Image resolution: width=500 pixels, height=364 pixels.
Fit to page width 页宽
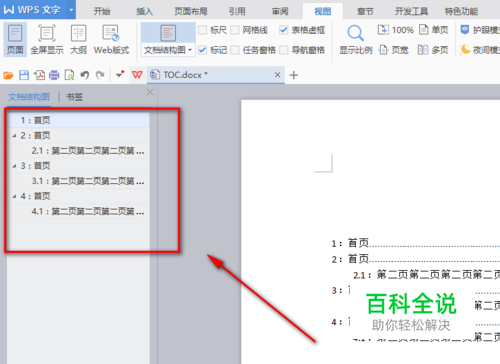pos(394,50)
